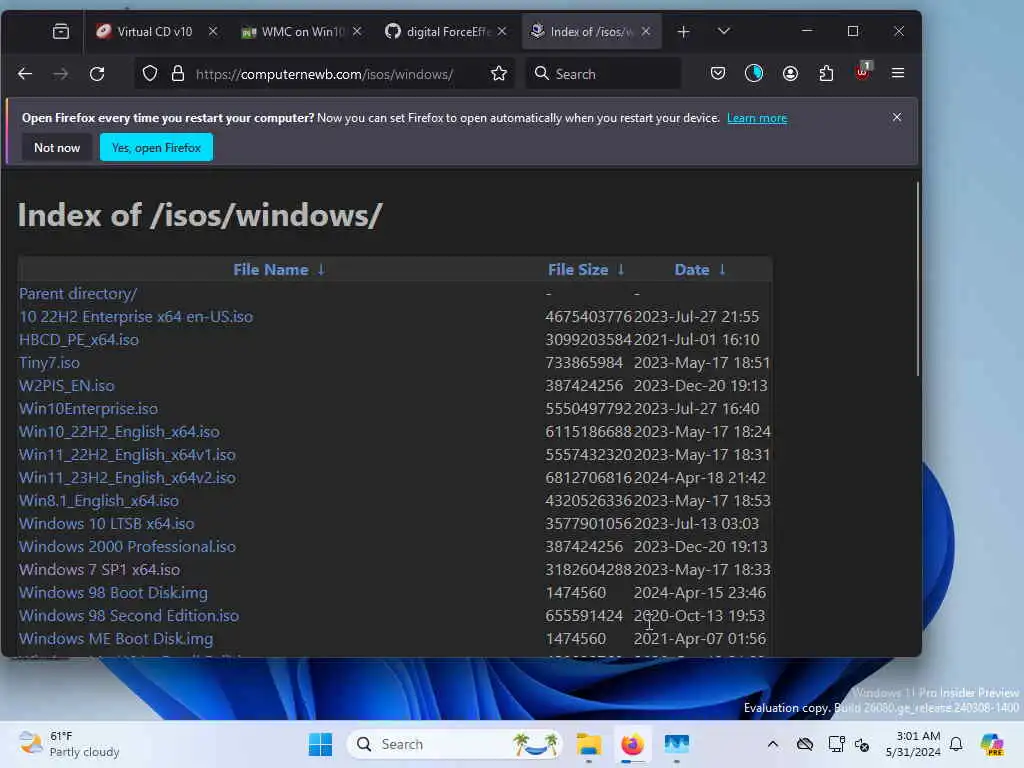Open the uBlock Origin extension icon
The image size is (1024, 768).
click(x=863, y=72)
